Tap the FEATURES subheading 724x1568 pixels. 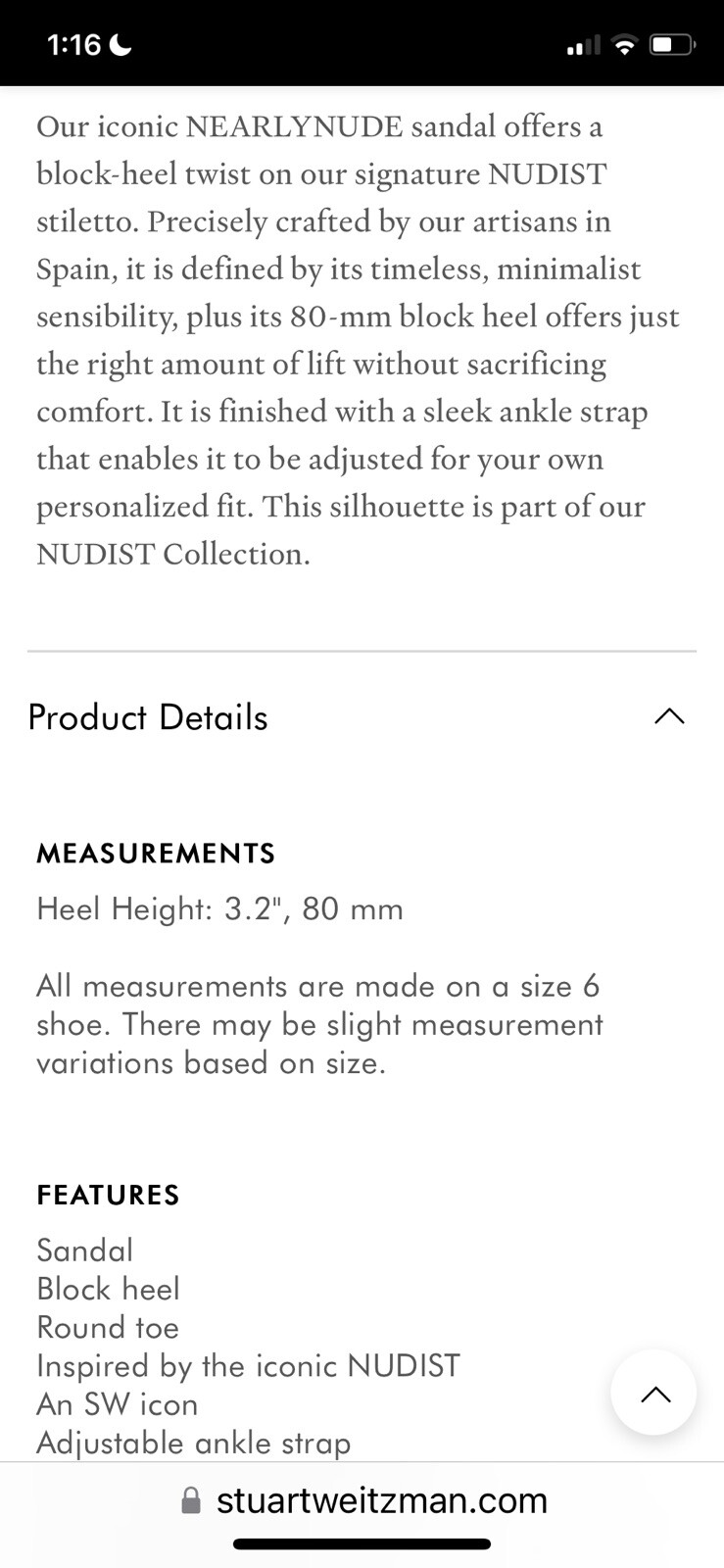pos(109,1196)
